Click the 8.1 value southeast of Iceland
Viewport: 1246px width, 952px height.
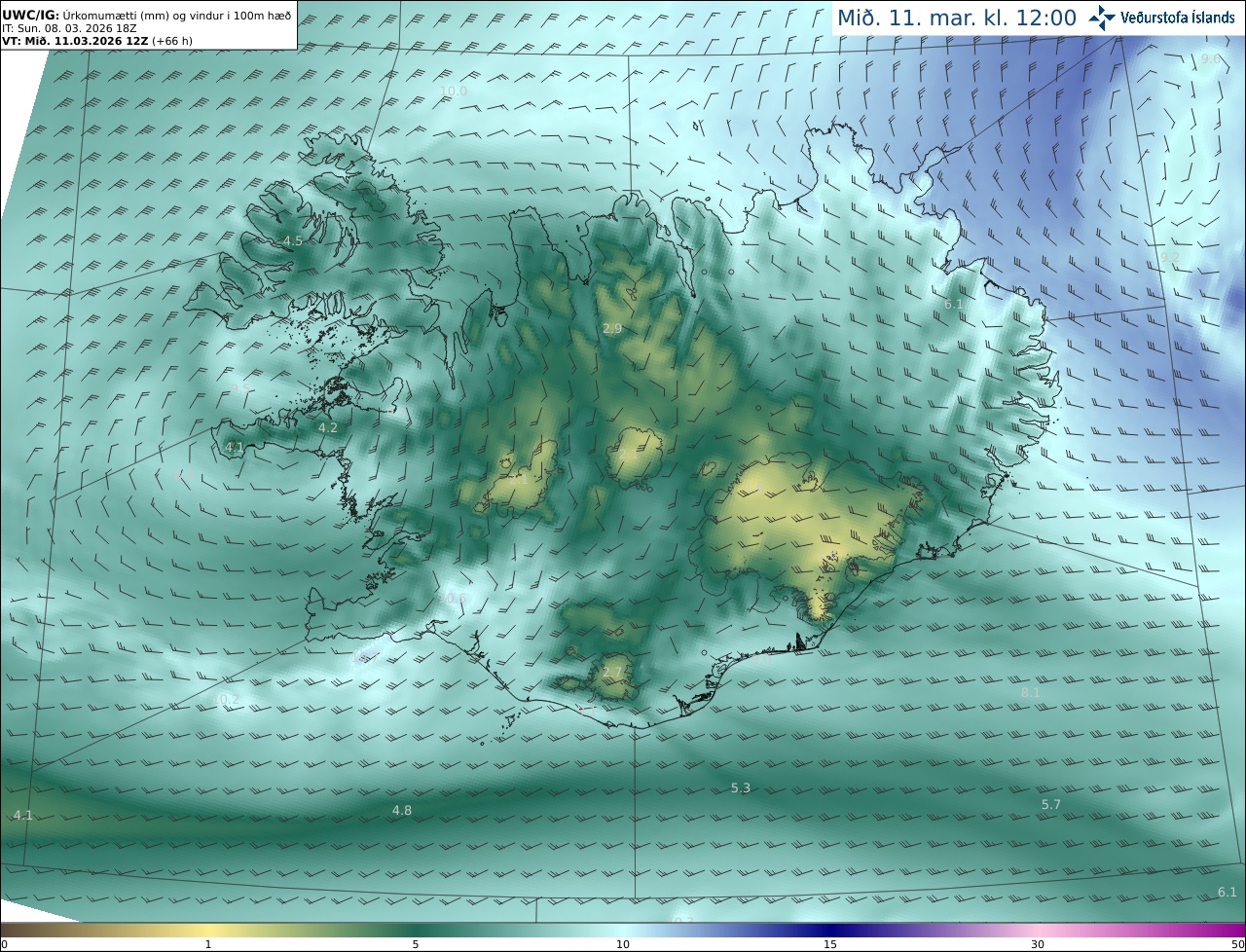tap(1031, 692)
